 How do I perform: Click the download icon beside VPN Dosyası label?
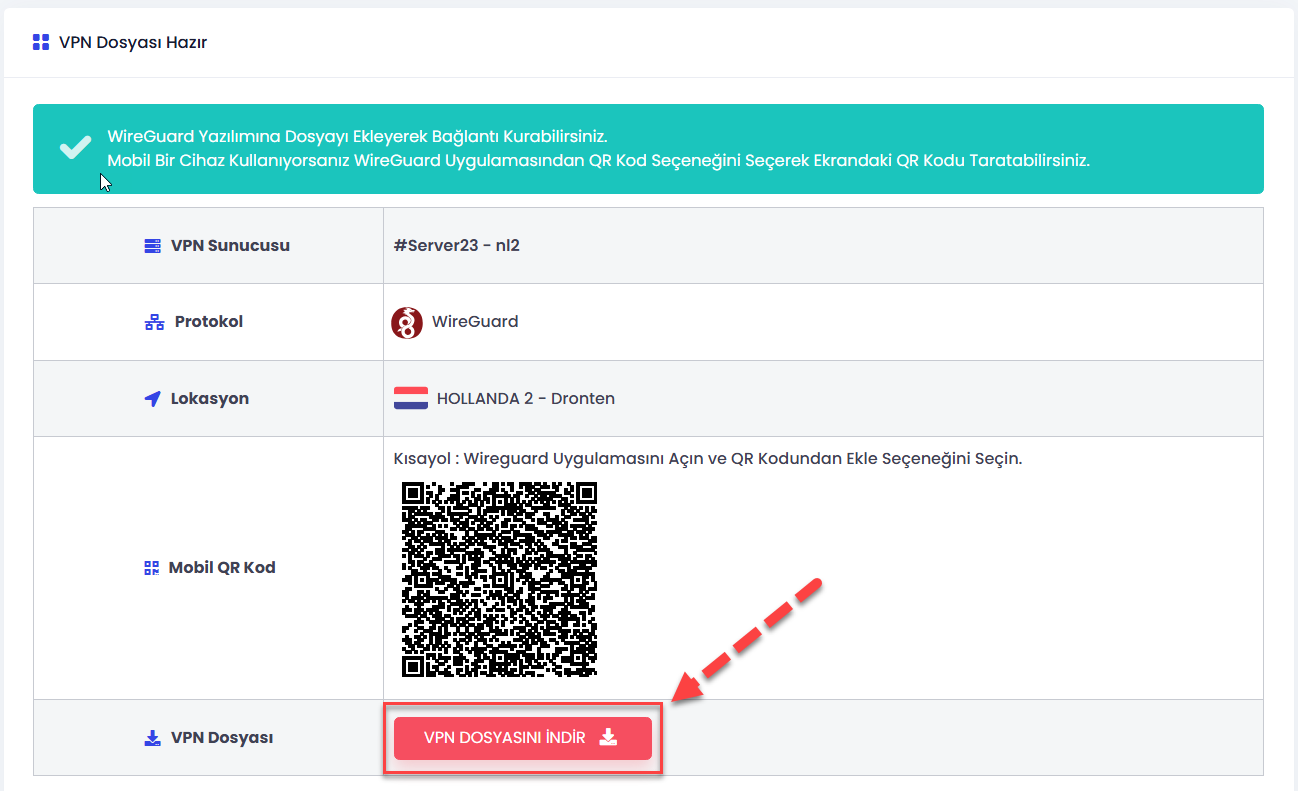click(152, 738)
